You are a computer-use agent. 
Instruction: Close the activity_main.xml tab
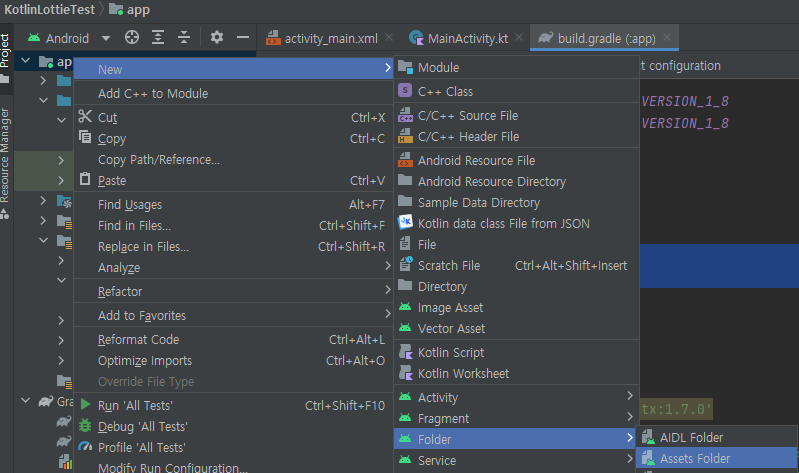(389, 37)
